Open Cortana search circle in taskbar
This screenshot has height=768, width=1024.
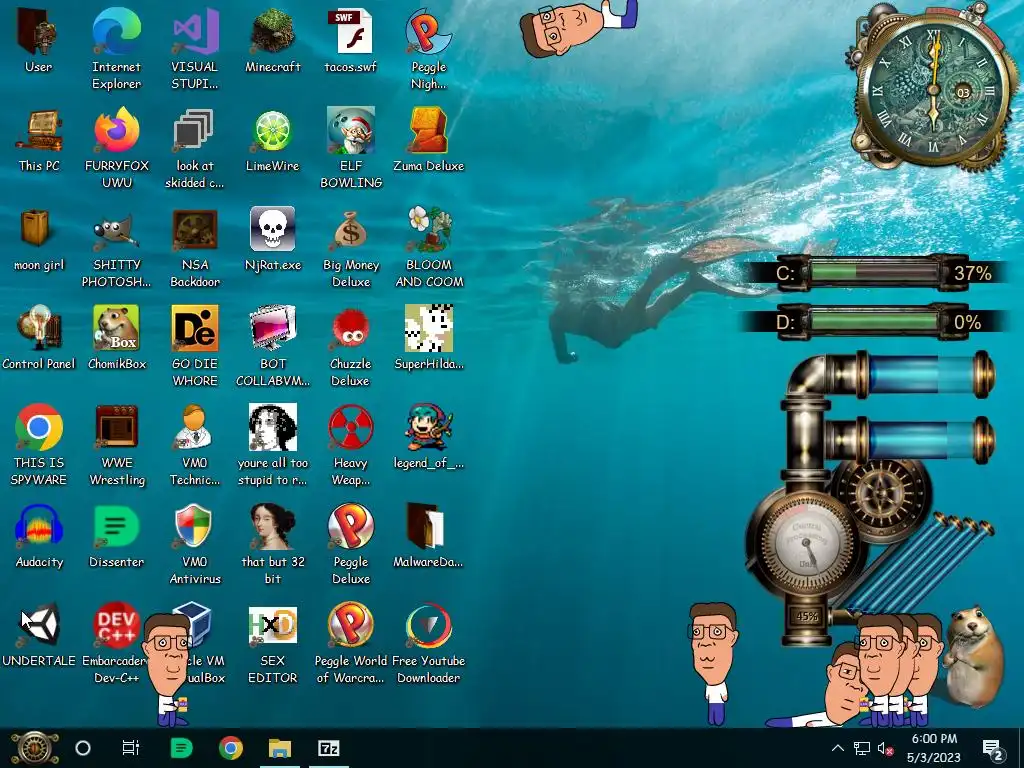pos(83,748)
